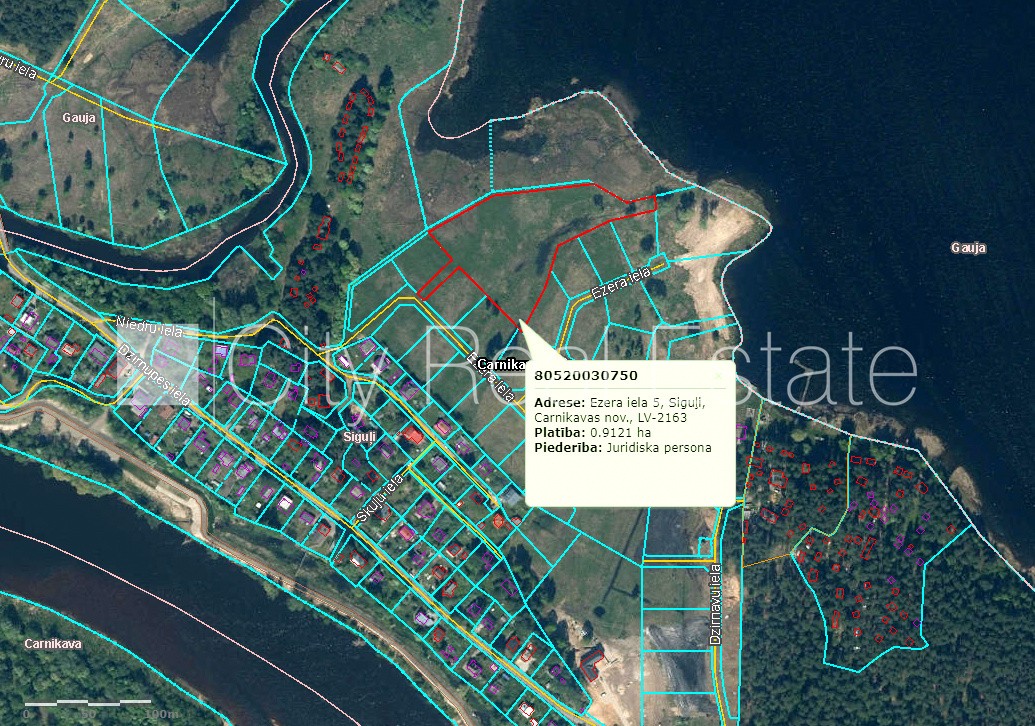Select Carnikava label in bottom-left forest

[52, 643]
